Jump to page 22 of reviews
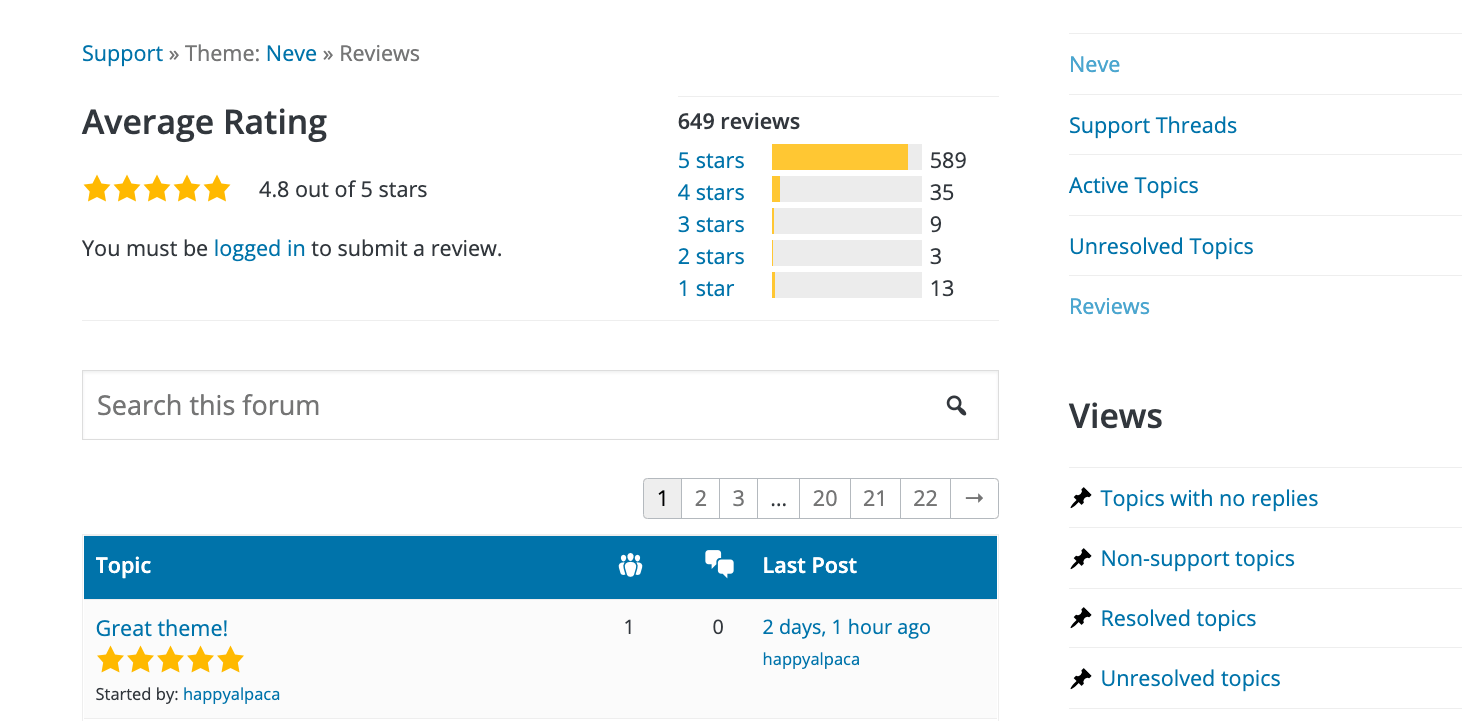Screen dimensions: 1462x721 click(924, 497)
